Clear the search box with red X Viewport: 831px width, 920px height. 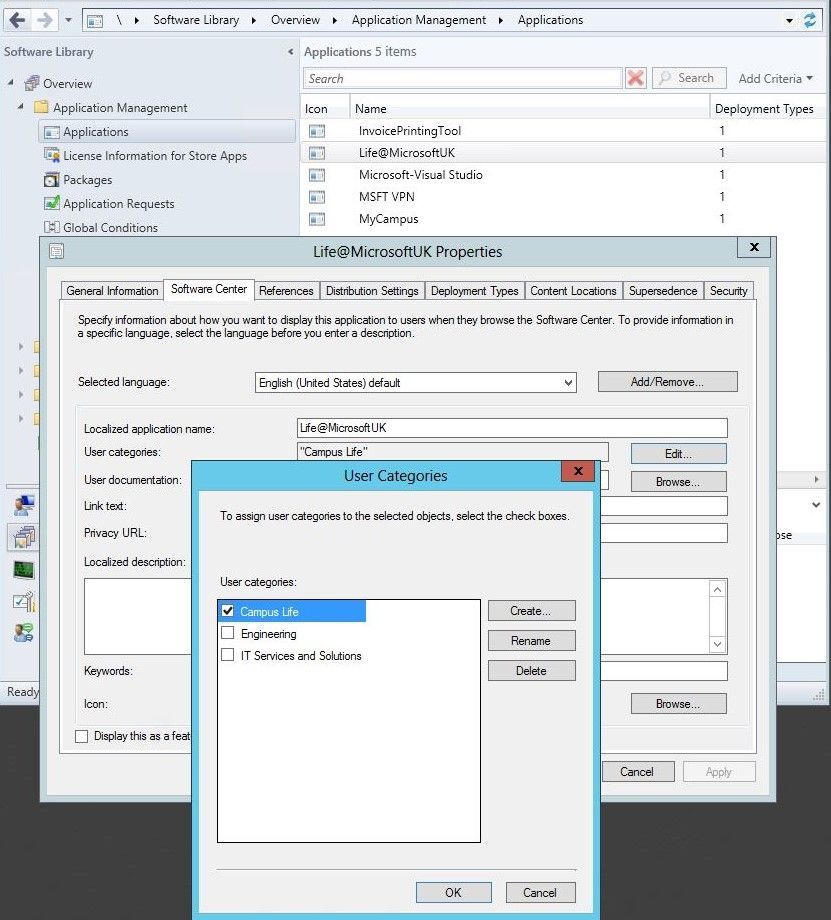(x=635, y=78)
